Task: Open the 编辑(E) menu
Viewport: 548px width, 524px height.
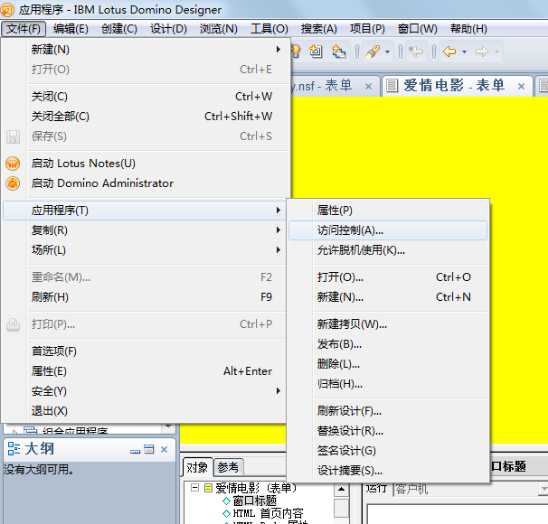Action: coord(71,28)
